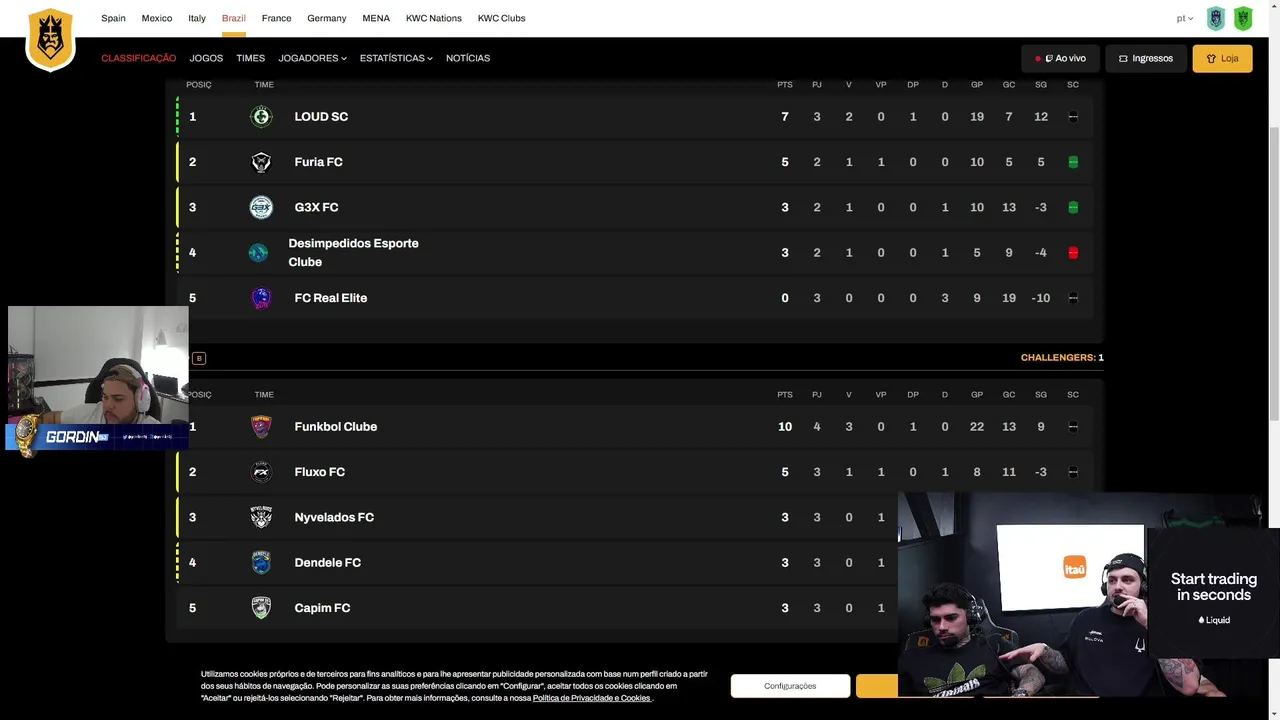Open Nyvelados FC team logo
The height and width of the screenshot is (720, 1280).
click(261, 517)
